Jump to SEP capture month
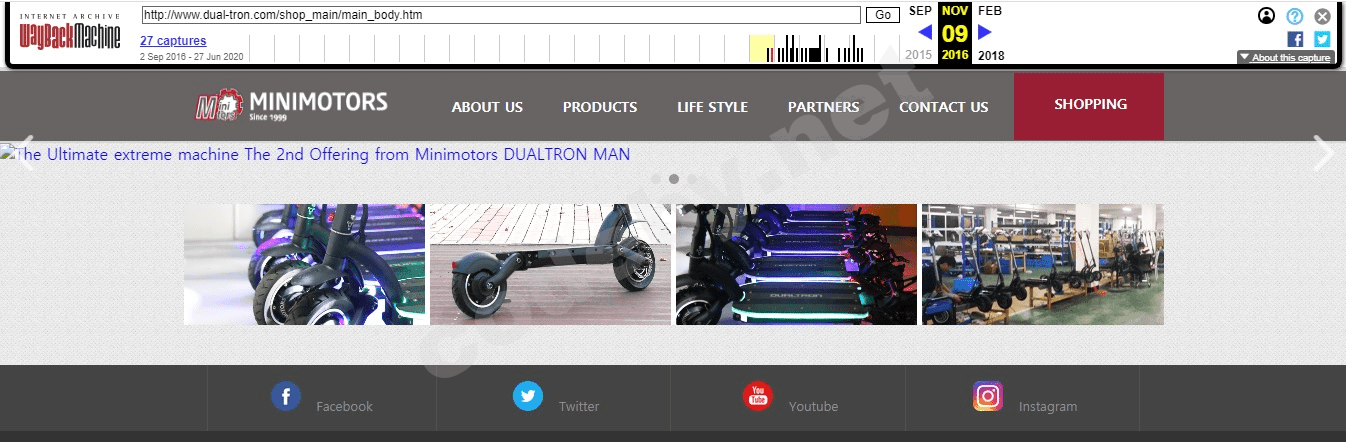The image size is (1346, 442). [920, 11]
